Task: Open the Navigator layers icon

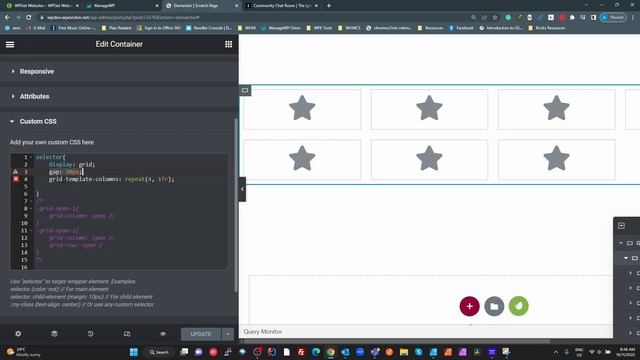Action: 54,334
